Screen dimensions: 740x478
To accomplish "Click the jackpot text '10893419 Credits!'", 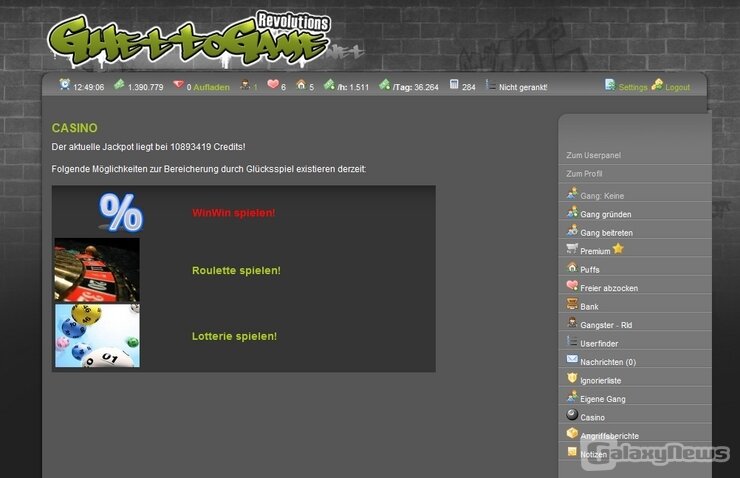I will tap(208, 147).
